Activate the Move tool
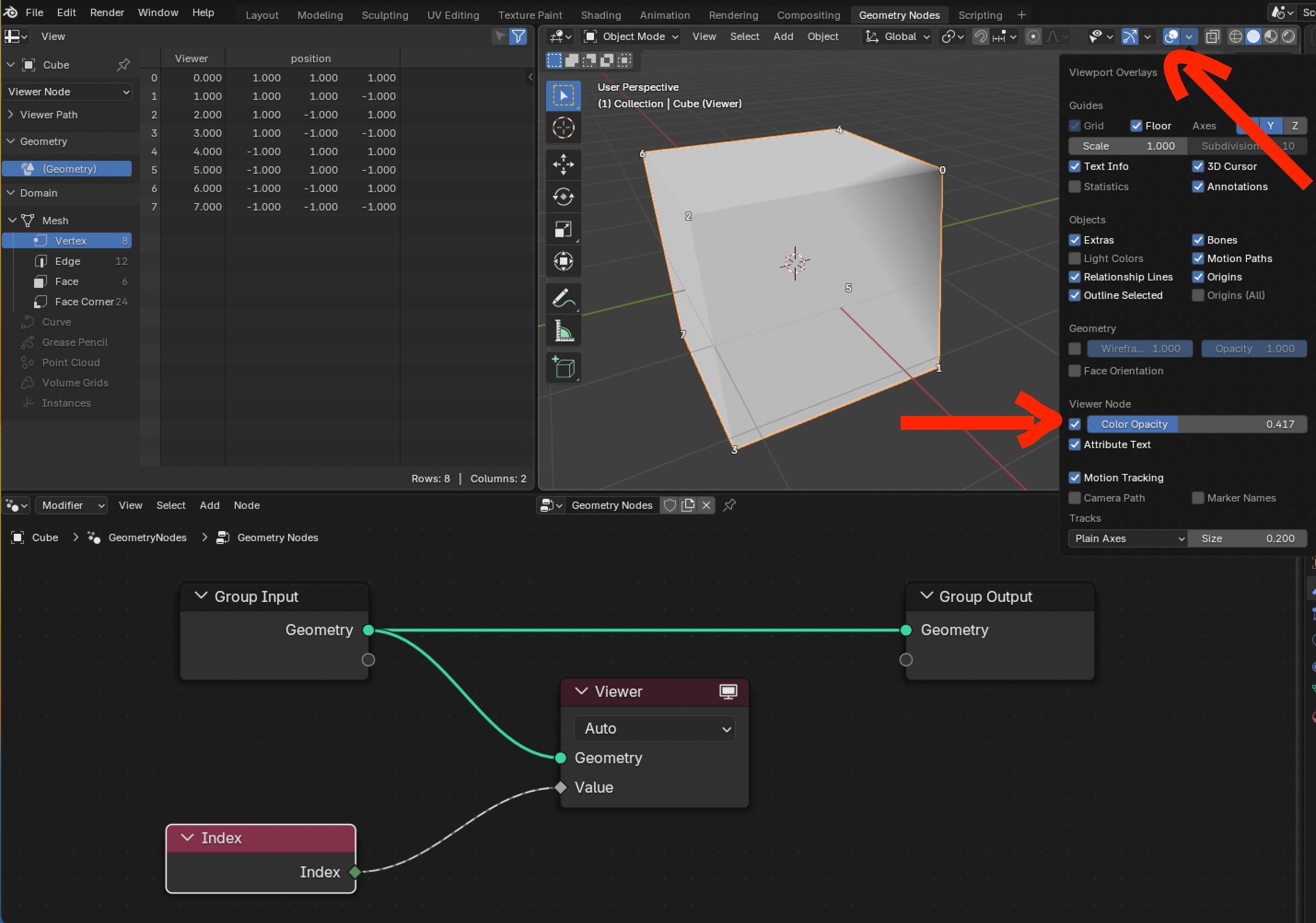Image resolution: width=1316 pixels, height=923 pixels. pos(563,164)
